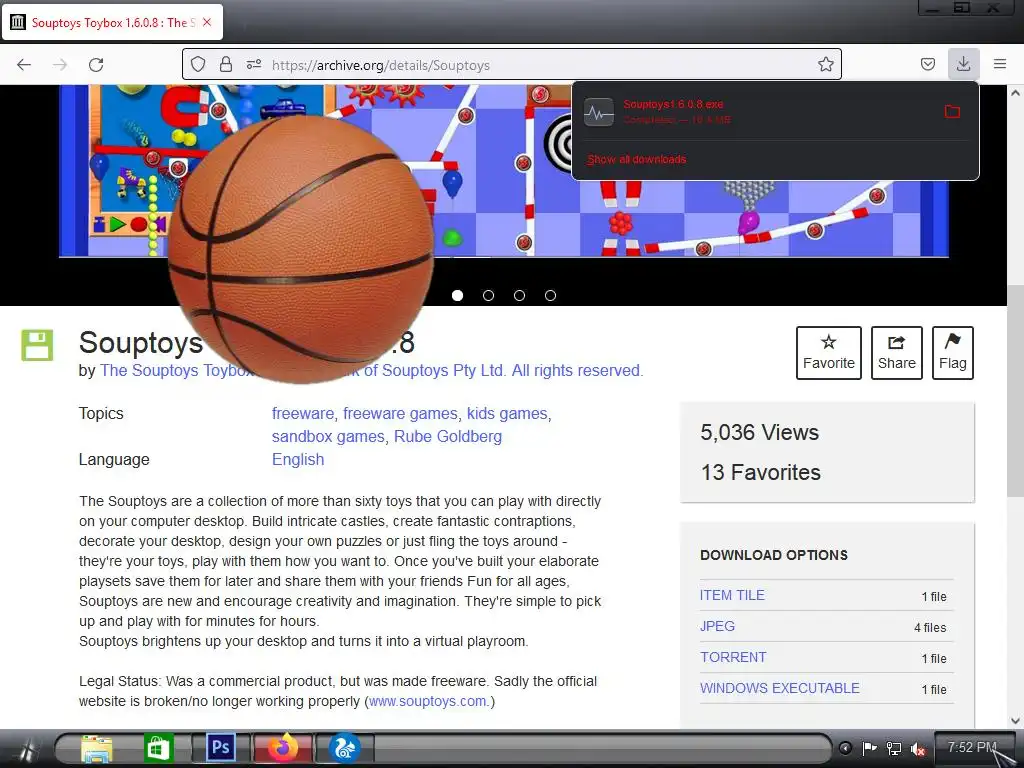Screen dimensions: 1024x768
Task: Click the Souptoys Pty Ltd creator link
Action: (x=371, y=370)
